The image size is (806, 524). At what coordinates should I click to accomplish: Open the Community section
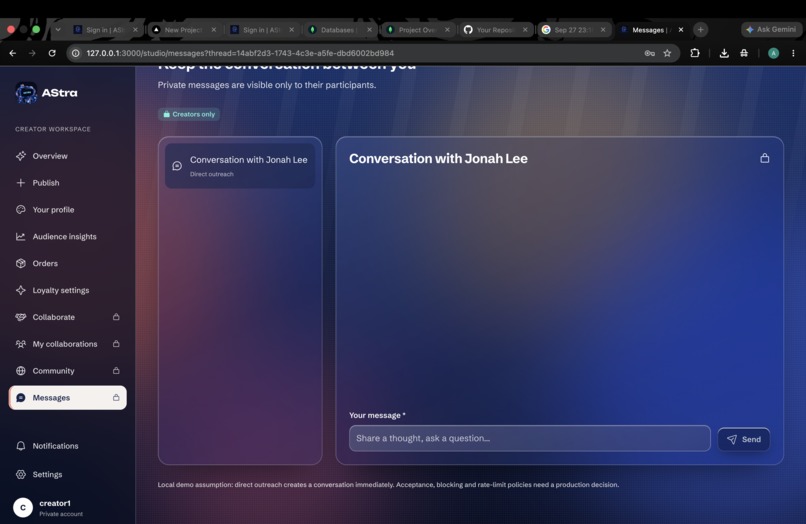pos(53,370)
